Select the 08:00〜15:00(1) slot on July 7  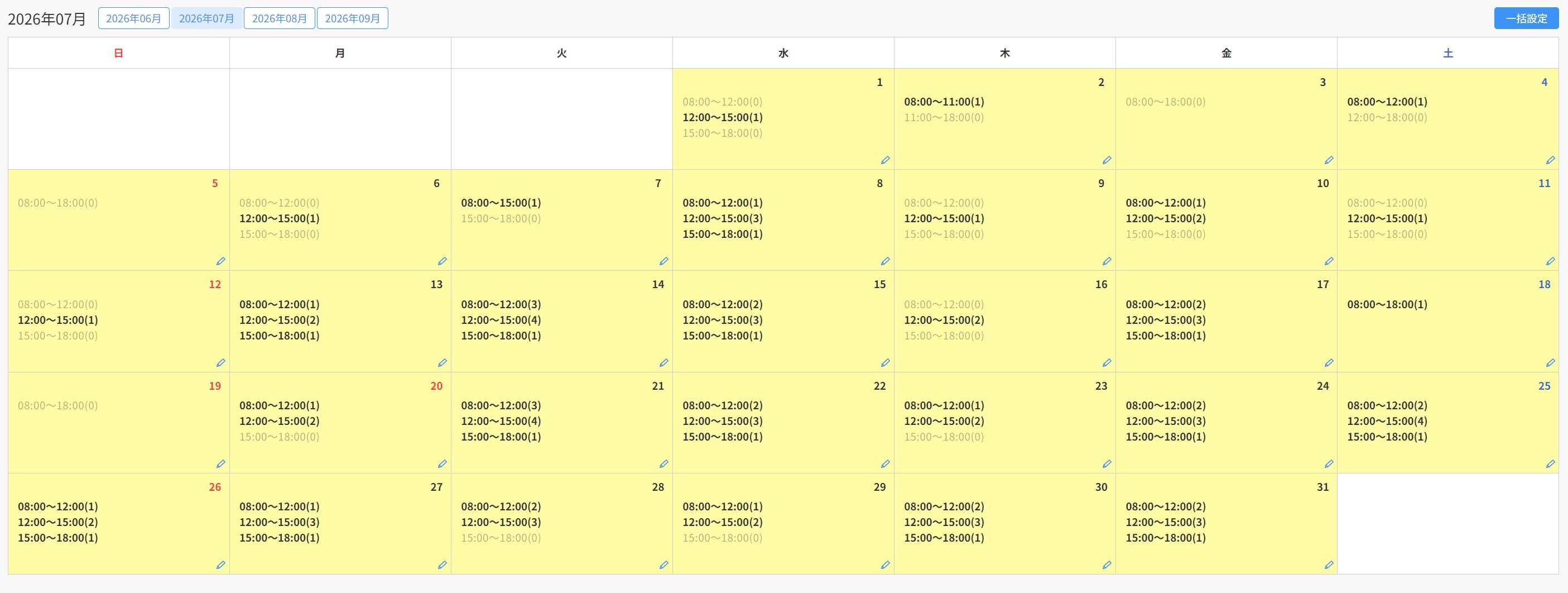[x=501, y=203]
